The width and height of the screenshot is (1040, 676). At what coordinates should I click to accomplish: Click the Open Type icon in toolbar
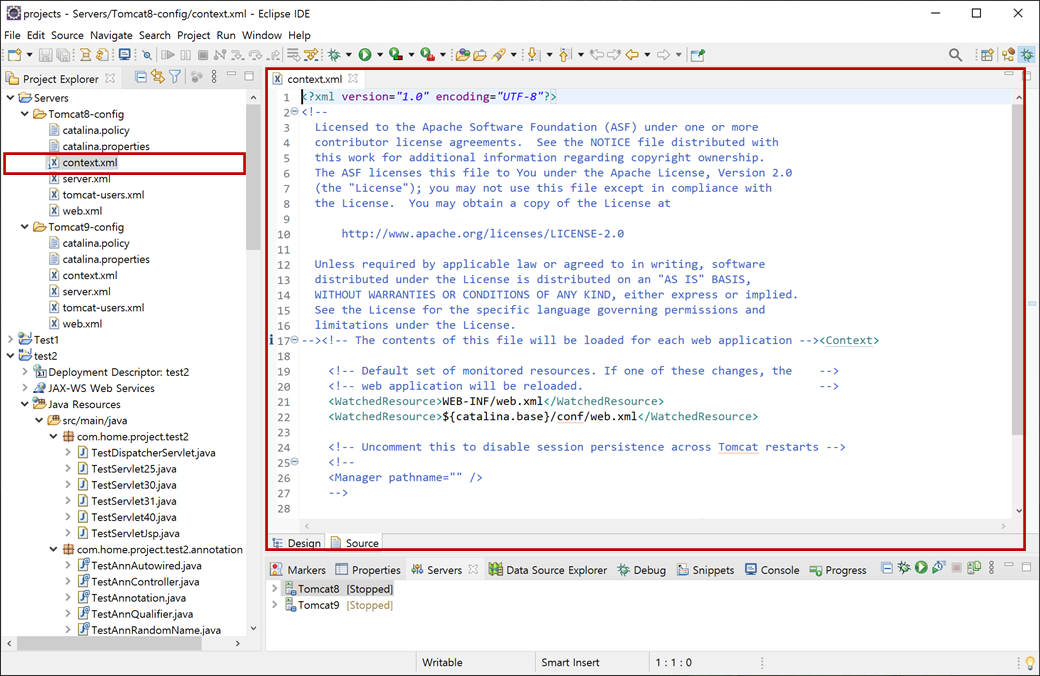(x=462, y=55)
